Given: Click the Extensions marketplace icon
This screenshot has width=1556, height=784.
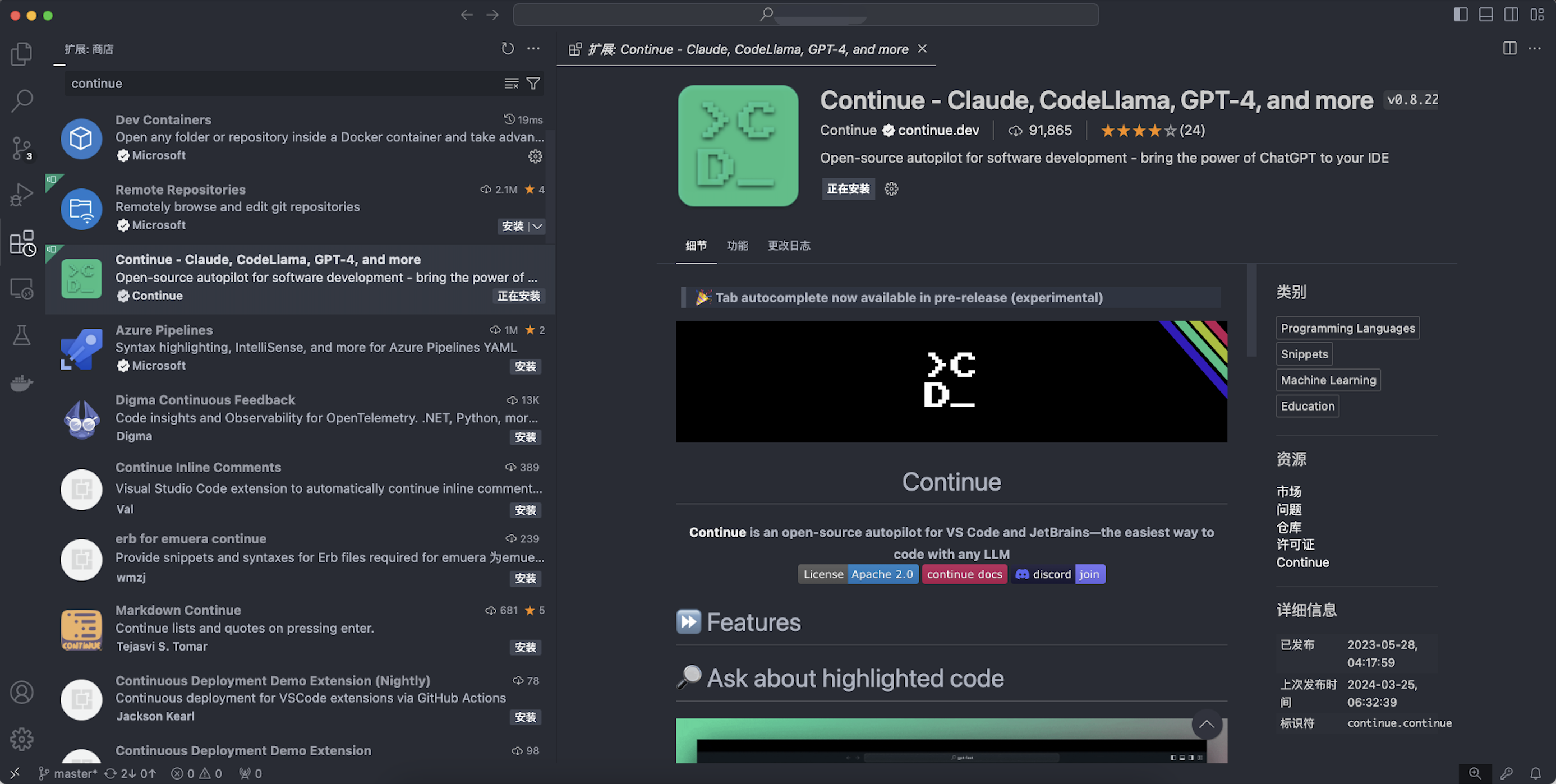Looking at the screenshot, I should (22, 244).
